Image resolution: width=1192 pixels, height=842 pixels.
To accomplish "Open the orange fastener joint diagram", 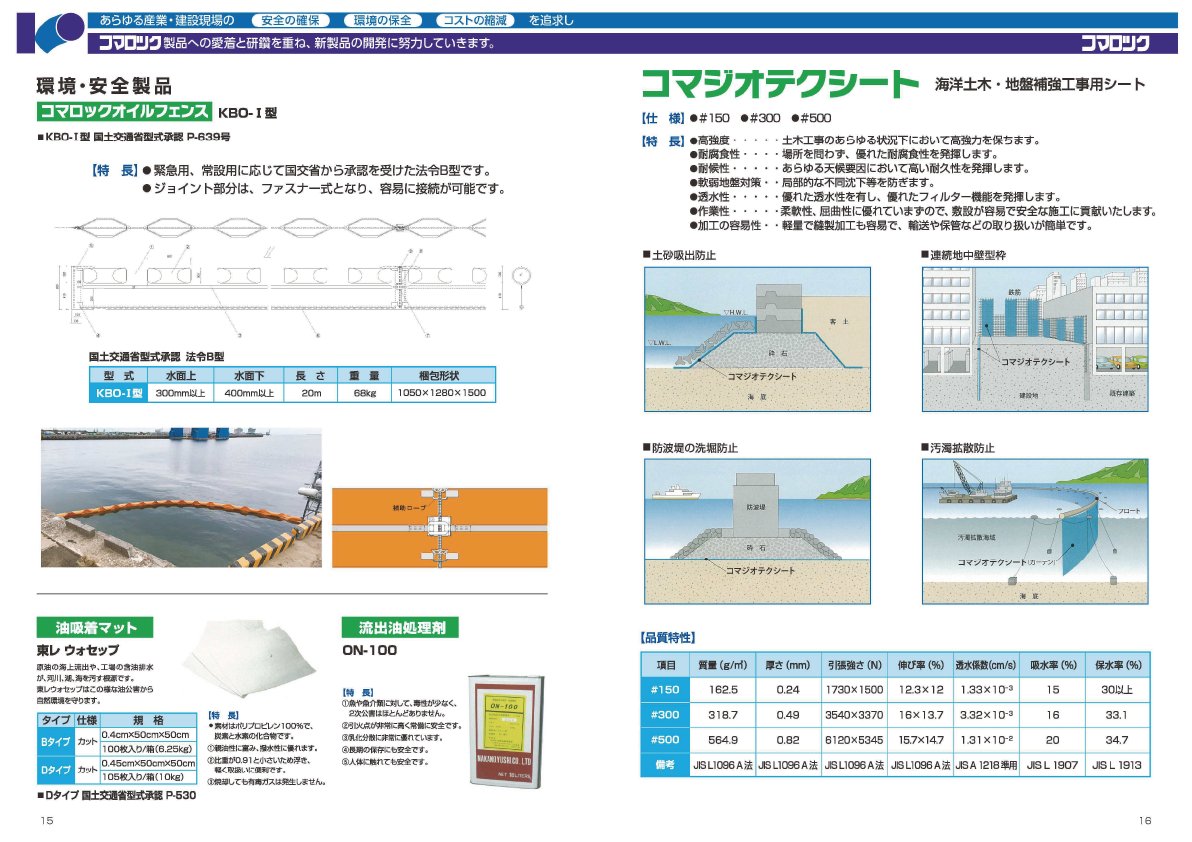I will click(x=439, y=527).
